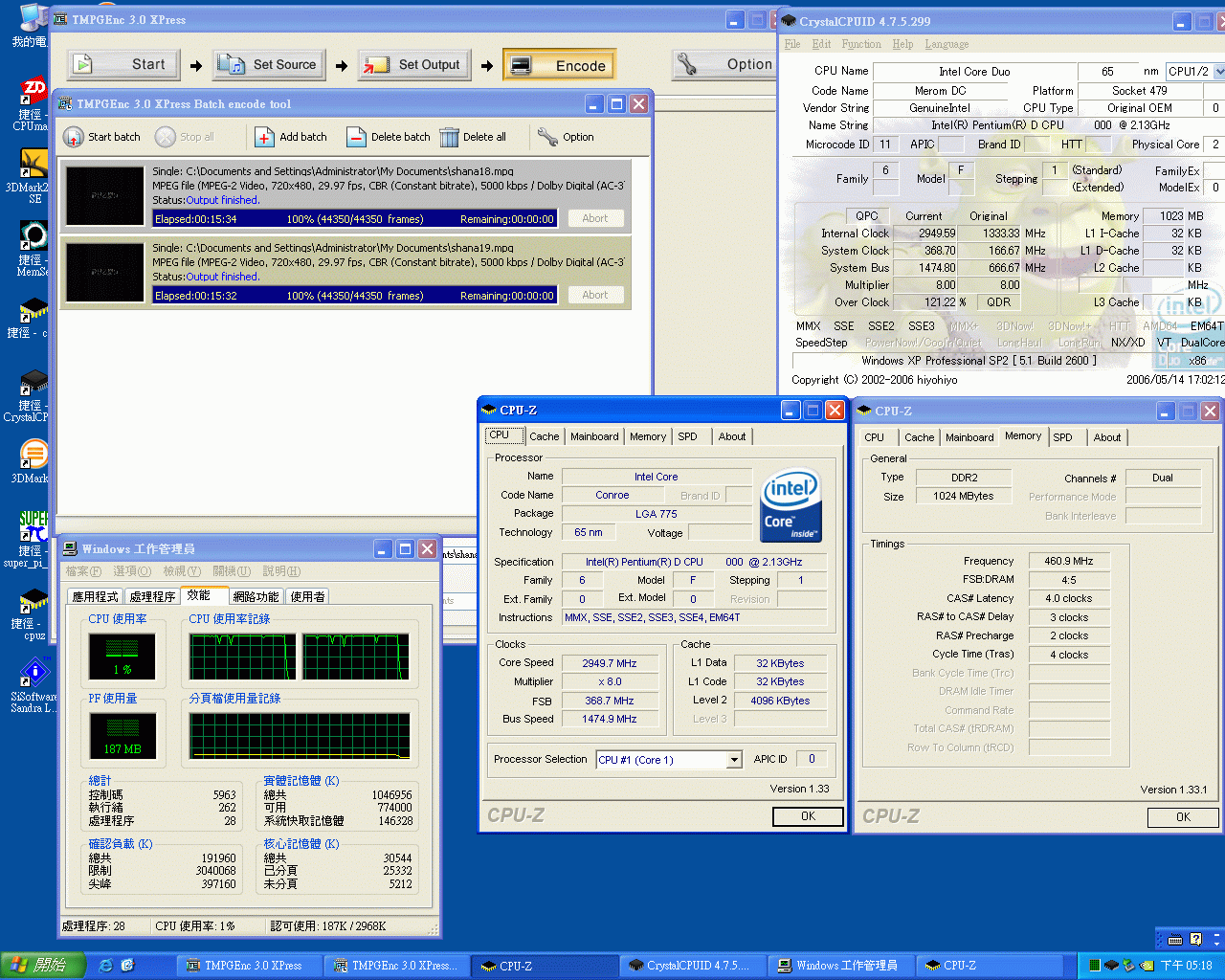This screenshot has height=980, width=1225.
Task: Open Language menu in CrystalCPUID
Action: tap(947, 44)
